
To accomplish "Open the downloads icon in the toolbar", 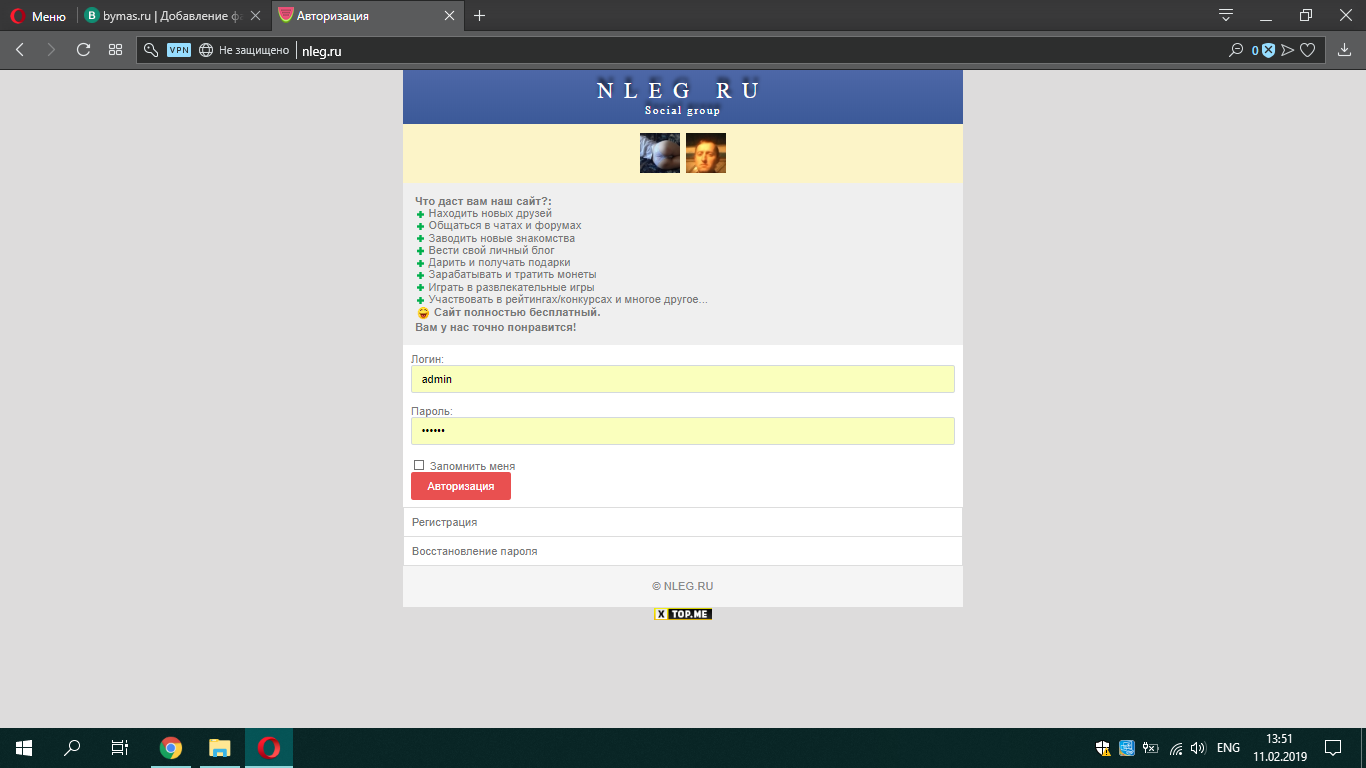I will pos(1345,50).
